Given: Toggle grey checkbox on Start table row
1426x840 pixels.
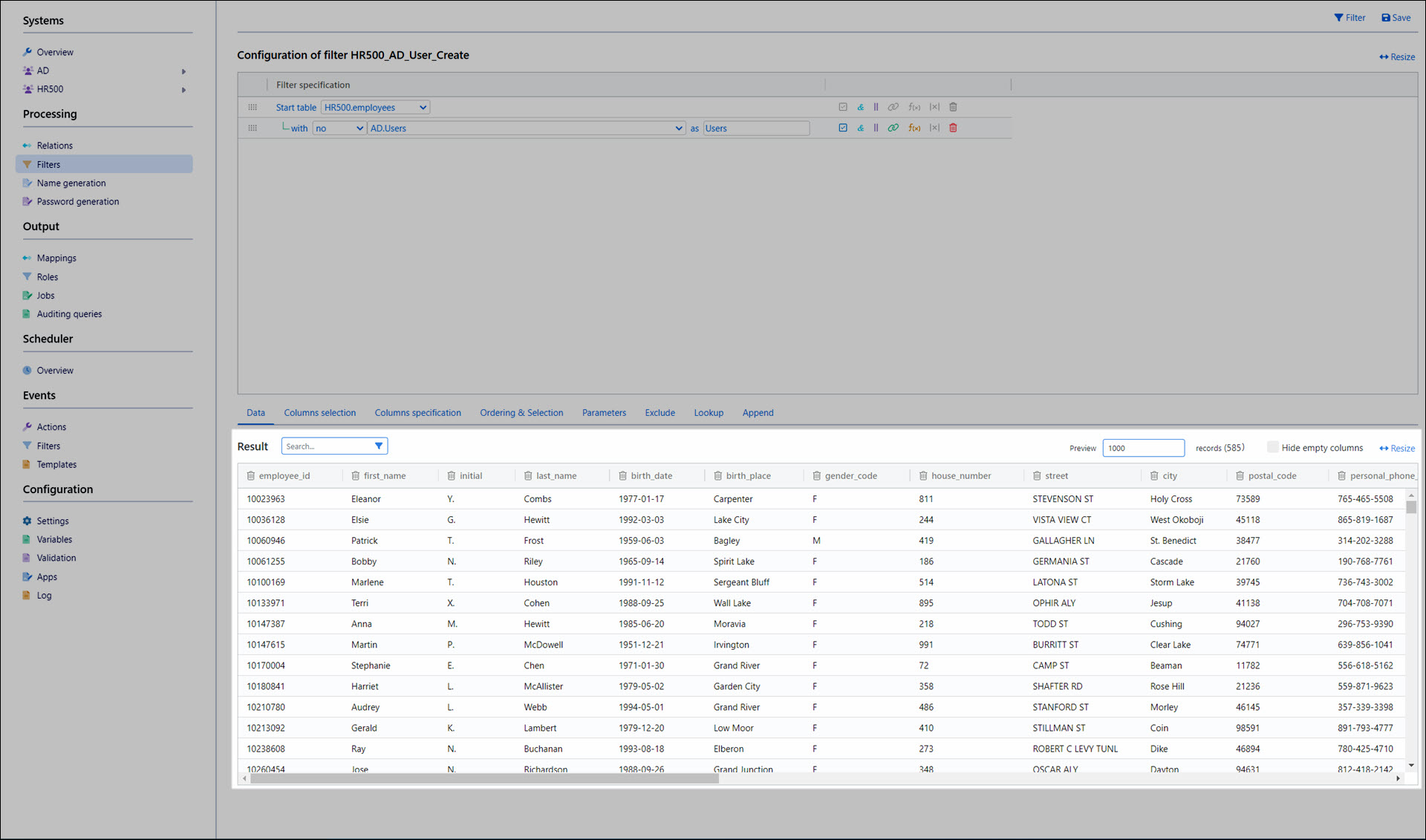Looking at the screenshot, I should 843,107.
